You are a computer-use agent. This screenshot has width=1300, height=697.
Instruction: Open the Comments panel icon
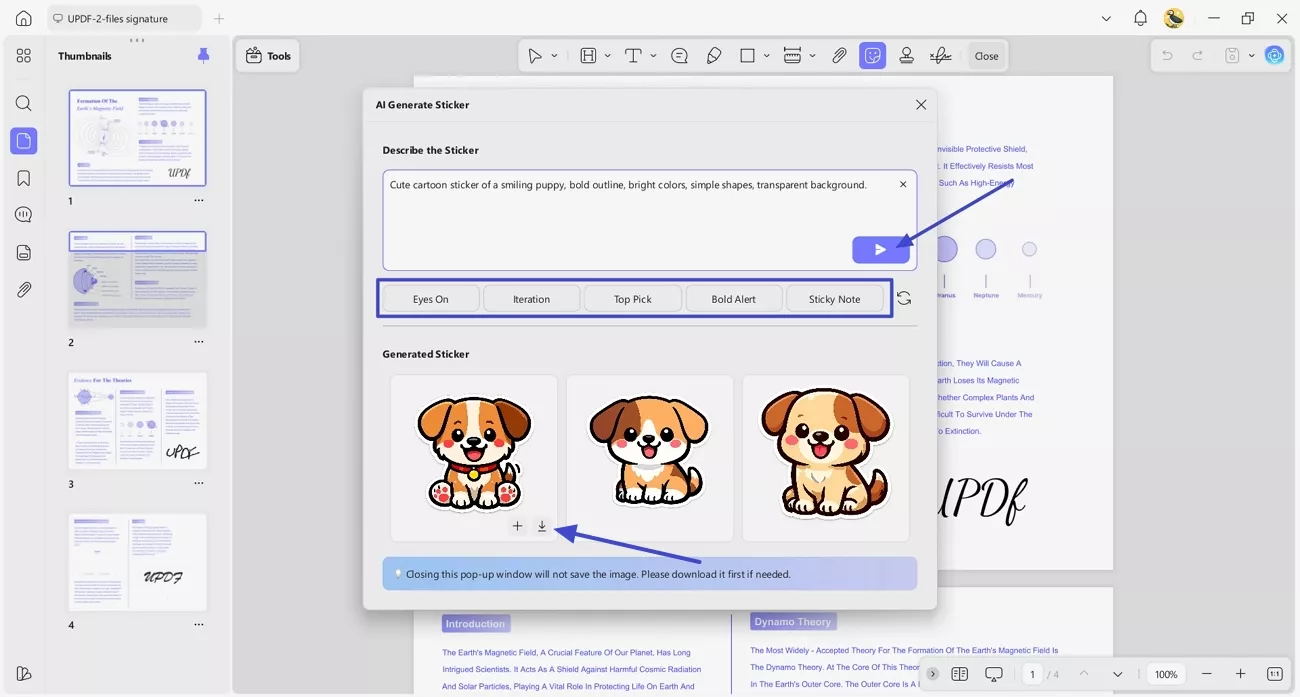coord(24,215)
